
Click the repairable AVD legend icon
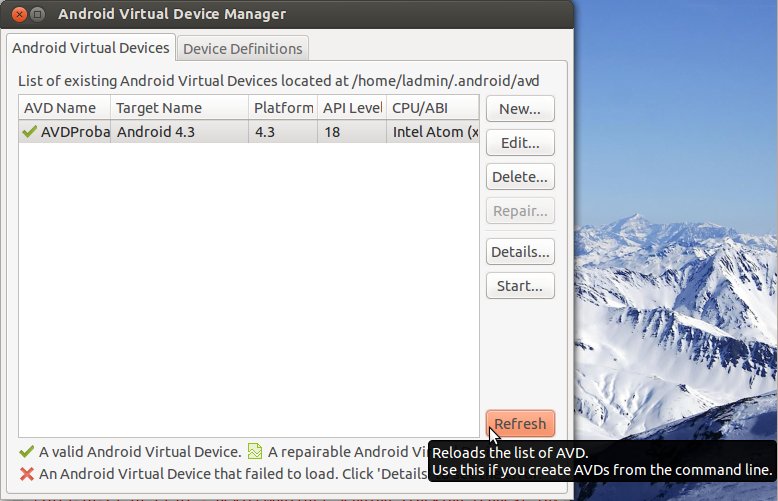coord(255,451)
